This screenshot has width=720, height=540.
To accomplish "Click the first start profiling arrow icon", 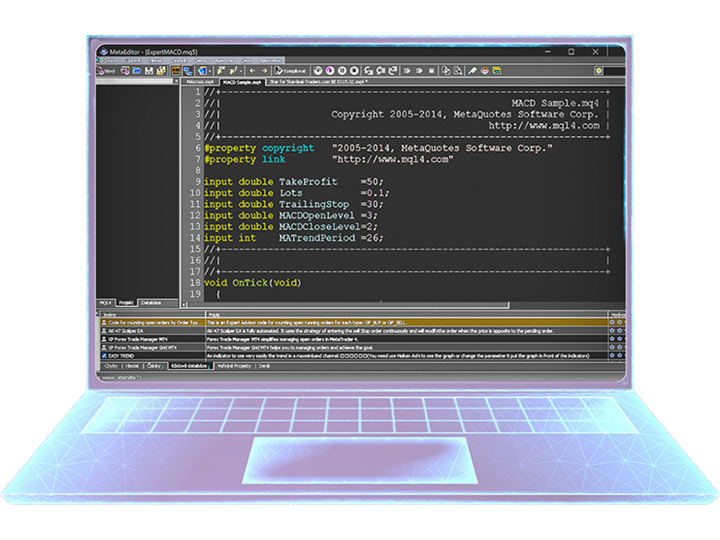I will [407, 71].
